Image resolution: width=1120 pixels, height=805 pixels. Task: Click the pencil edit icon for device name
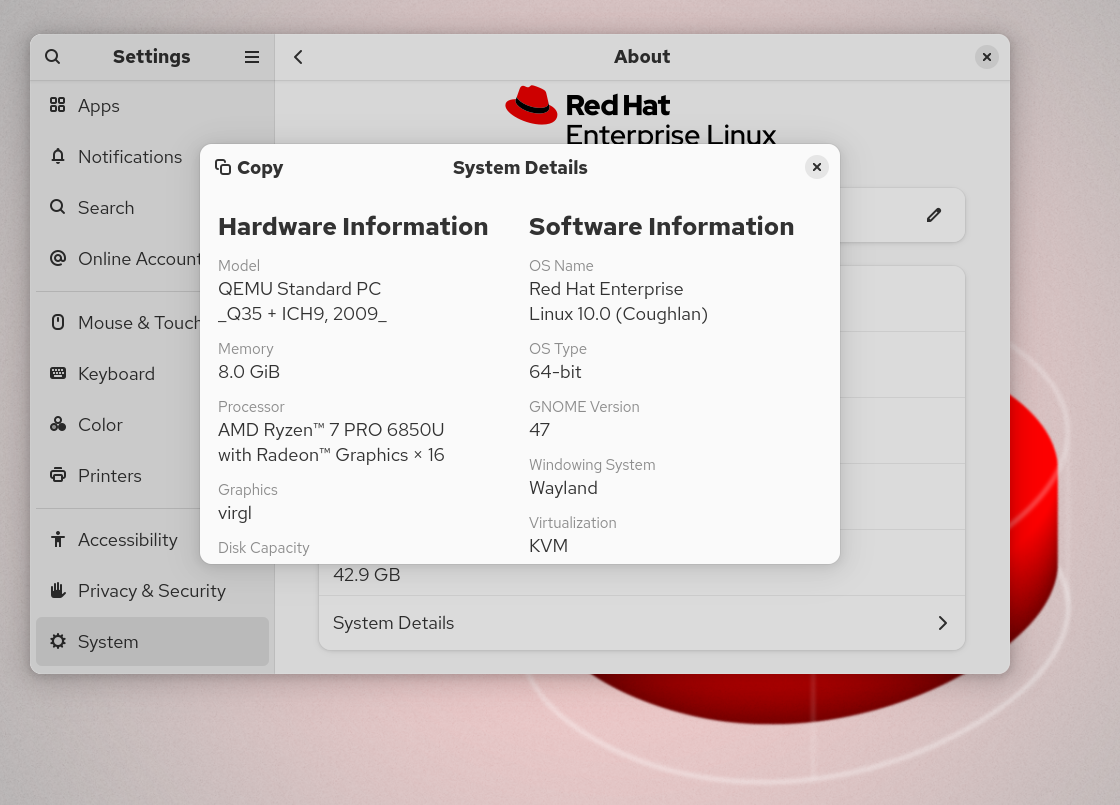[934, 215]
